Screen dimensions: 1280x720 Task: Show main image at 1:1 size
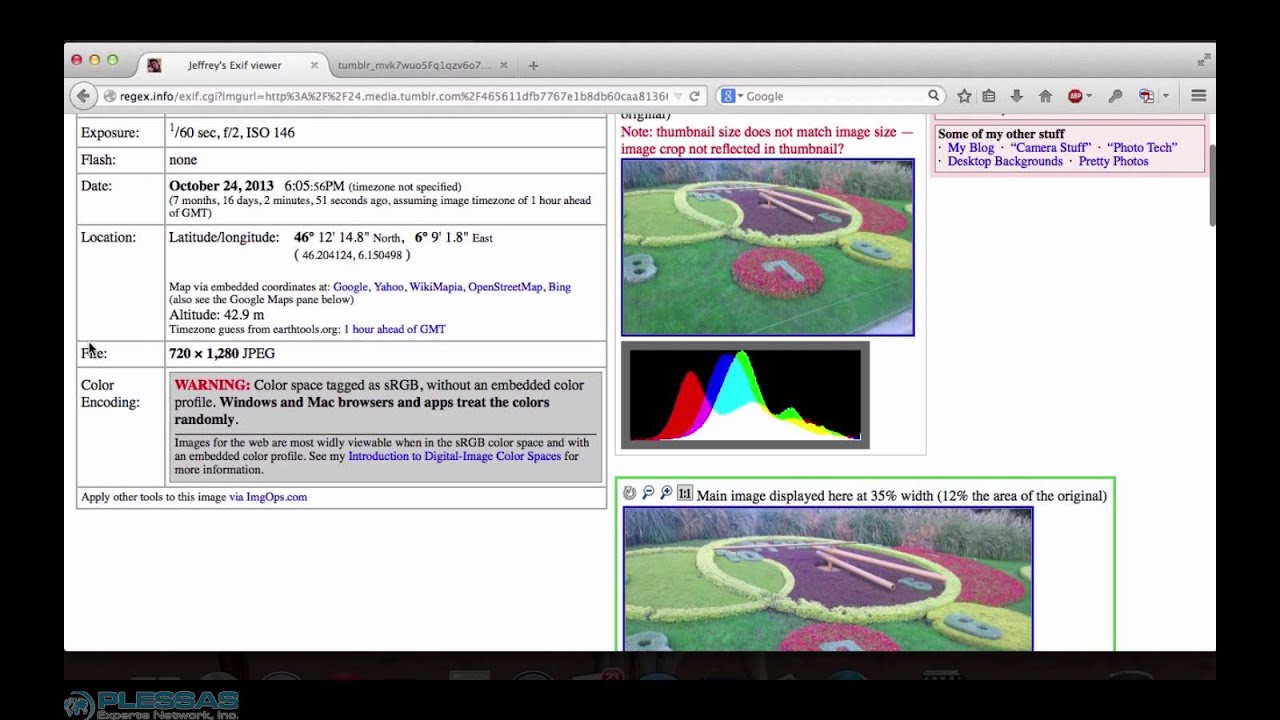pos(685,493)
